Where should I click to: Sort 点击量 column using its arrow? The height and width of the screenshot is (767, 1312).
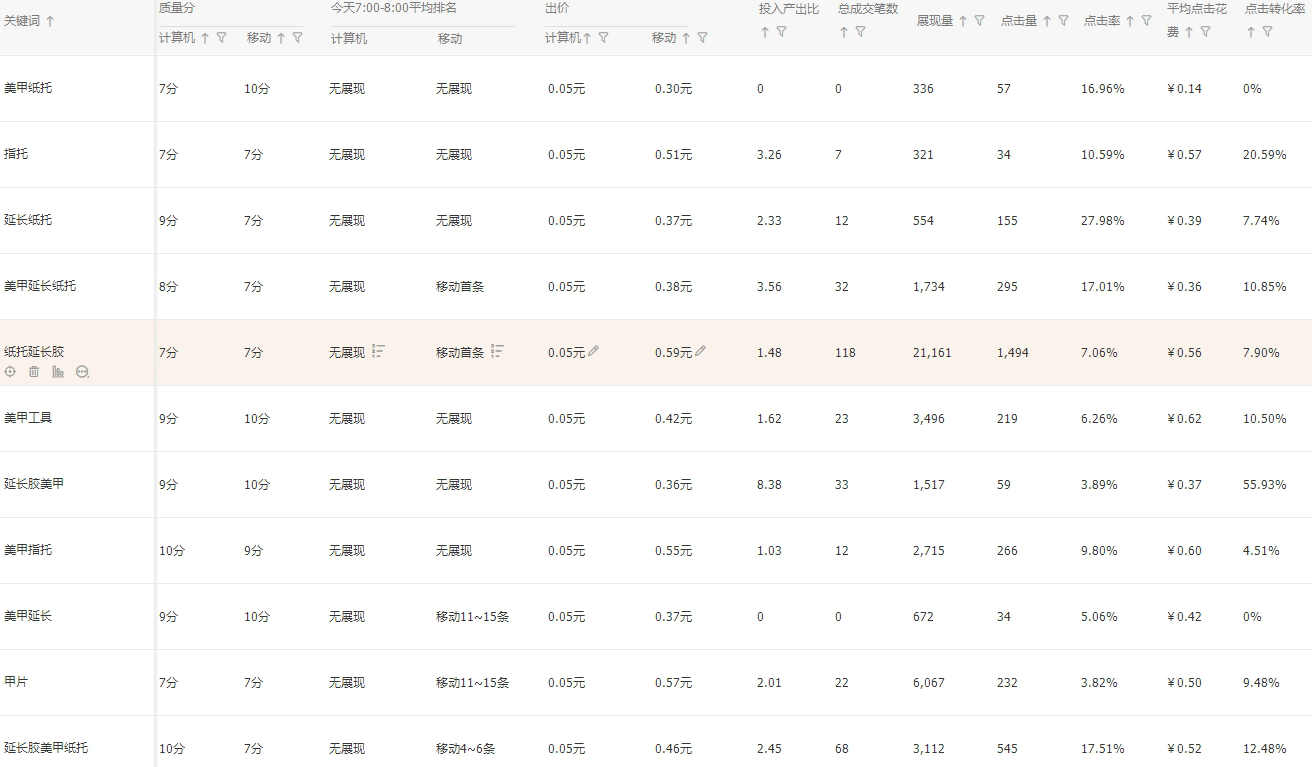1047,21
